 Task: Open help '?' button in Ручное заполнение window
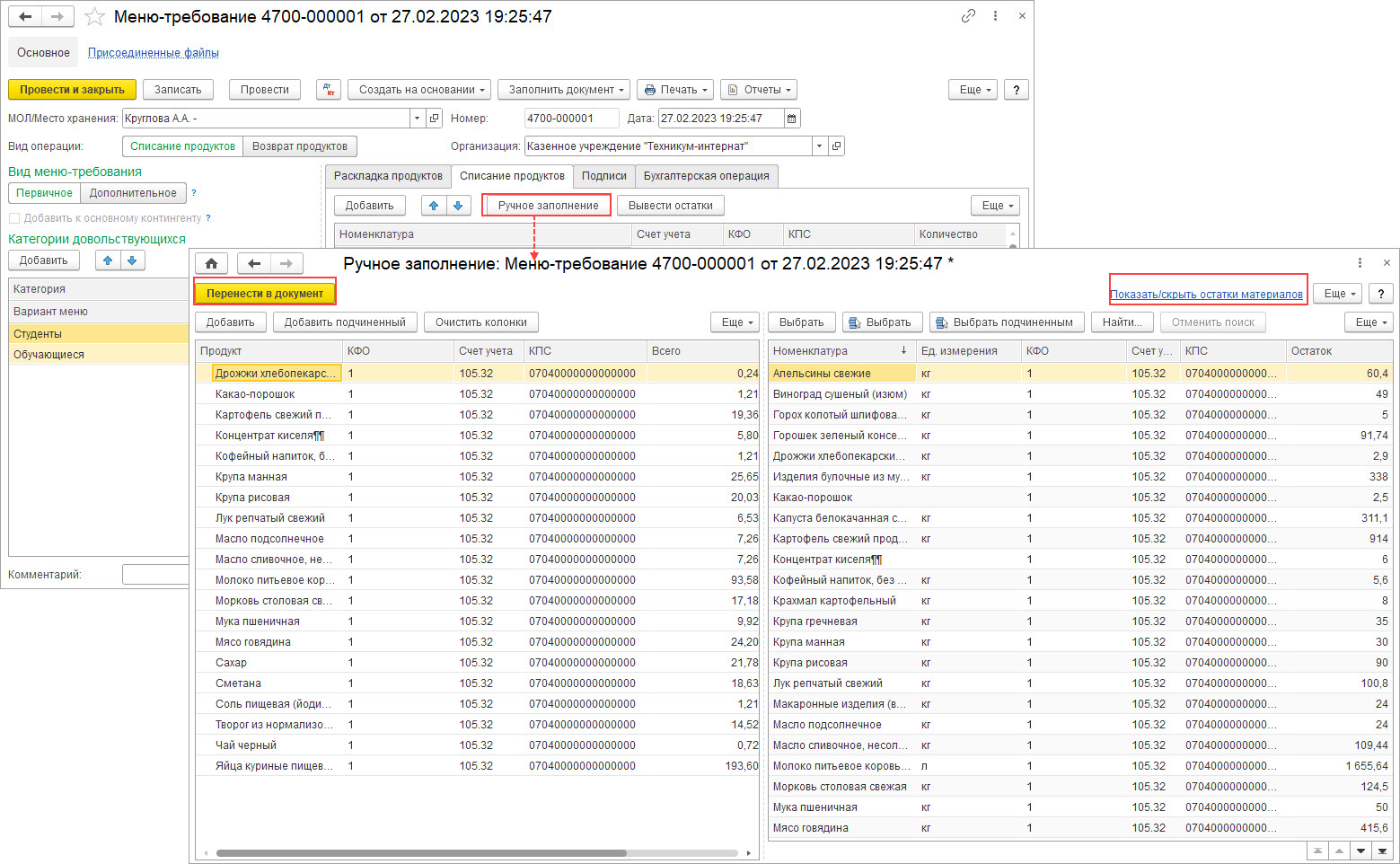[1381, 294]
